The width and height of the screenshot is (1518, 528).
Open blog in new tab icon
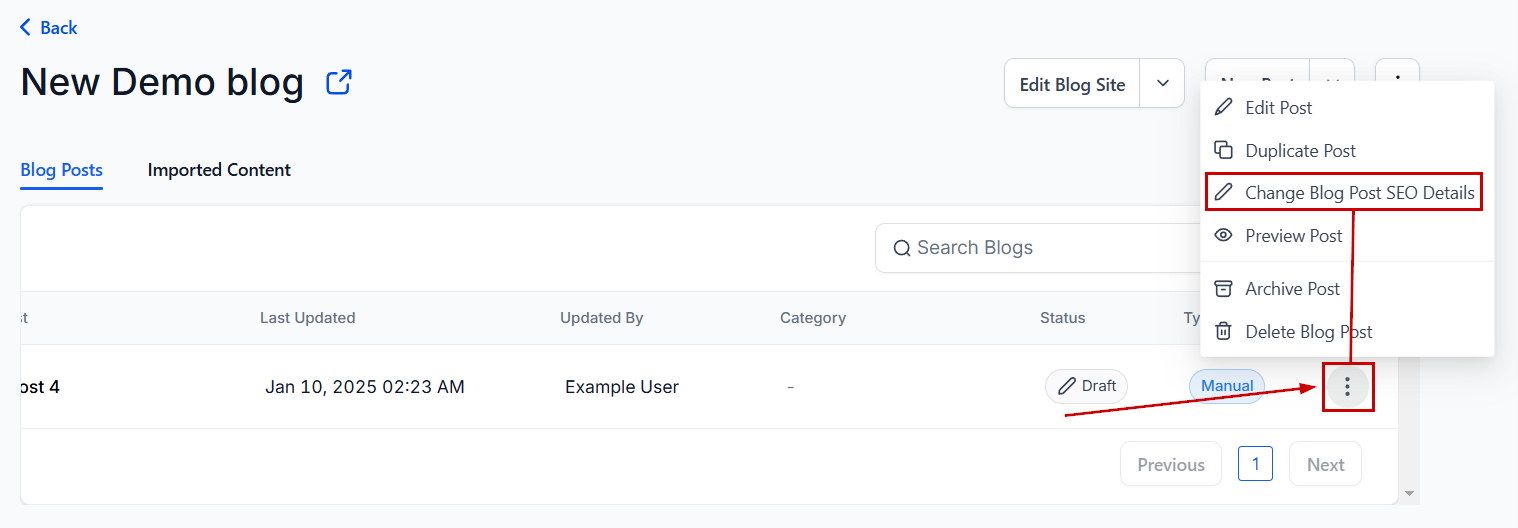339,82
